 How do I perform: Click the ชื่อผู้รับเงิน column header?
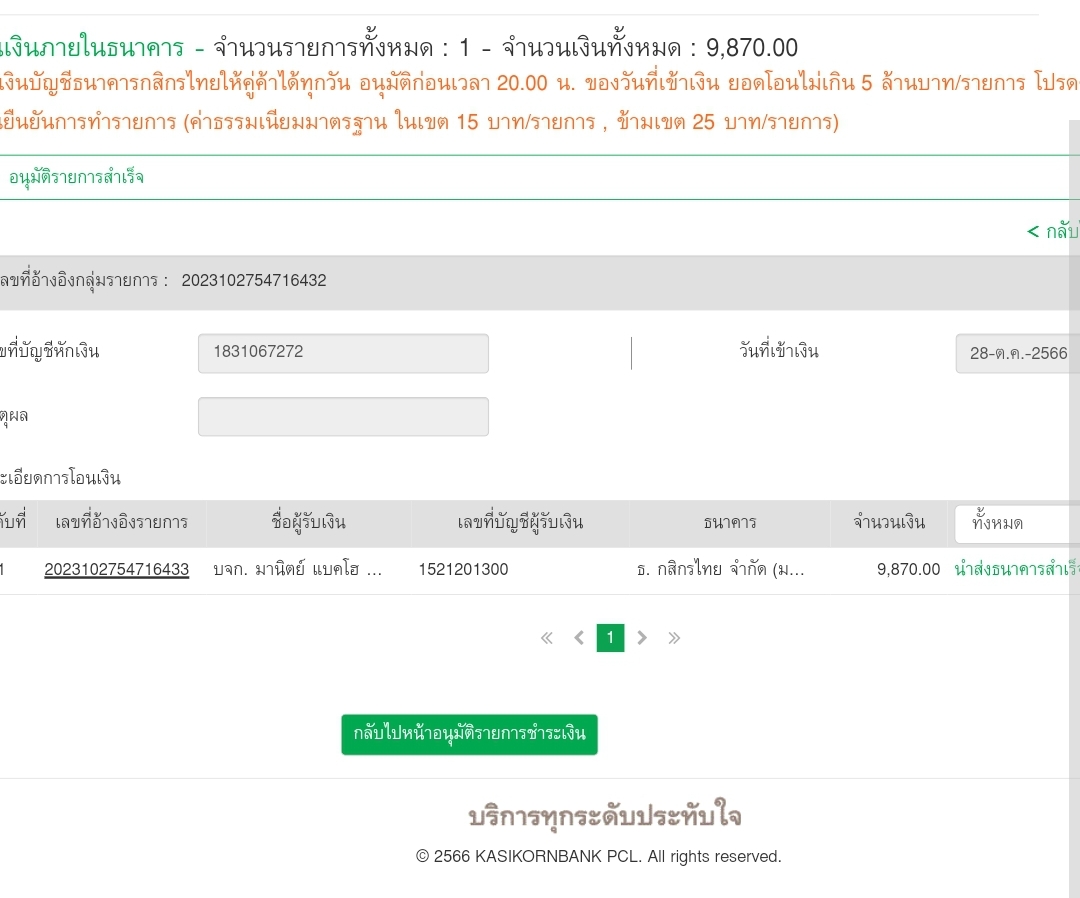[308, 522]
